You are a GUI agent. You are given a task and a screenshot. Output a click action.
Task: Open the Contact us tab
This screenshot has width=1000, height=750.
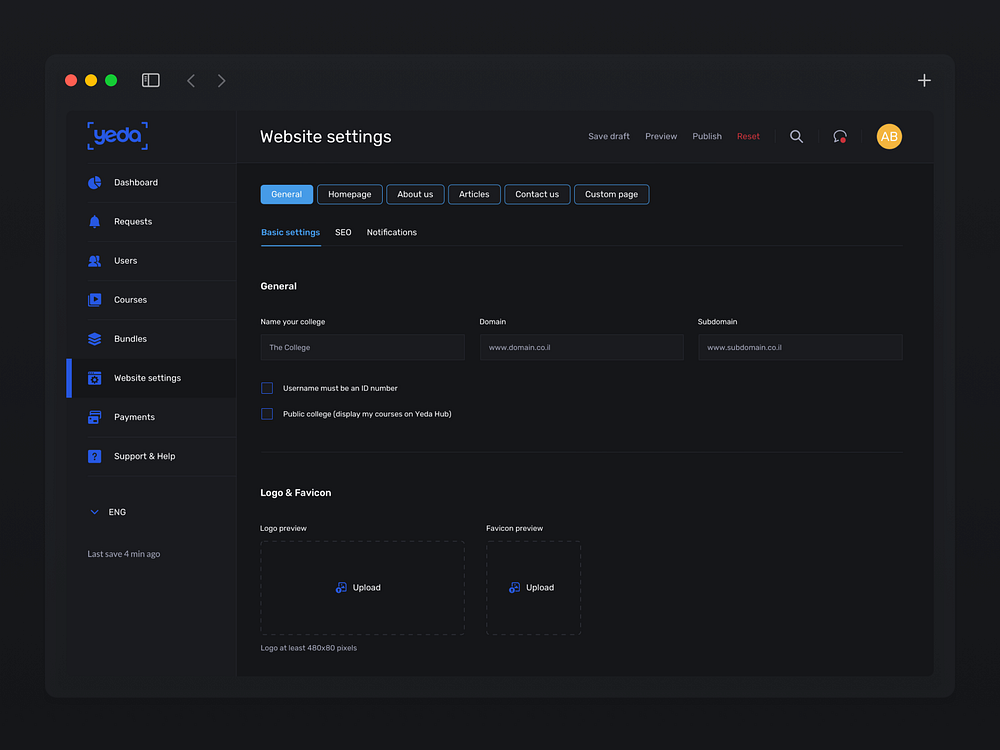(x=537, y=194)
